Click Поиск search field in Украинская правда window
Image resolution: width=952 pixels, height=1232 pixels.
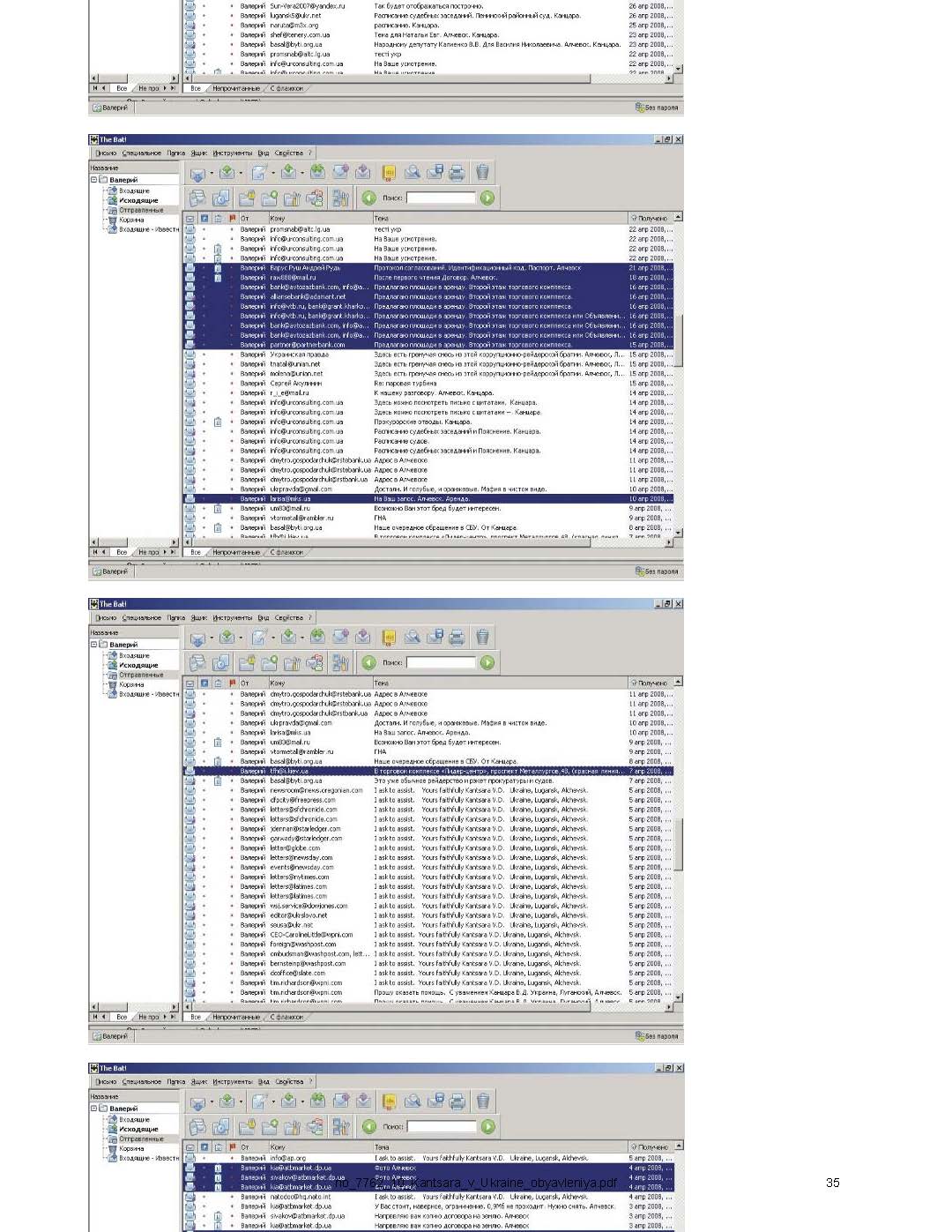[441, 198]
